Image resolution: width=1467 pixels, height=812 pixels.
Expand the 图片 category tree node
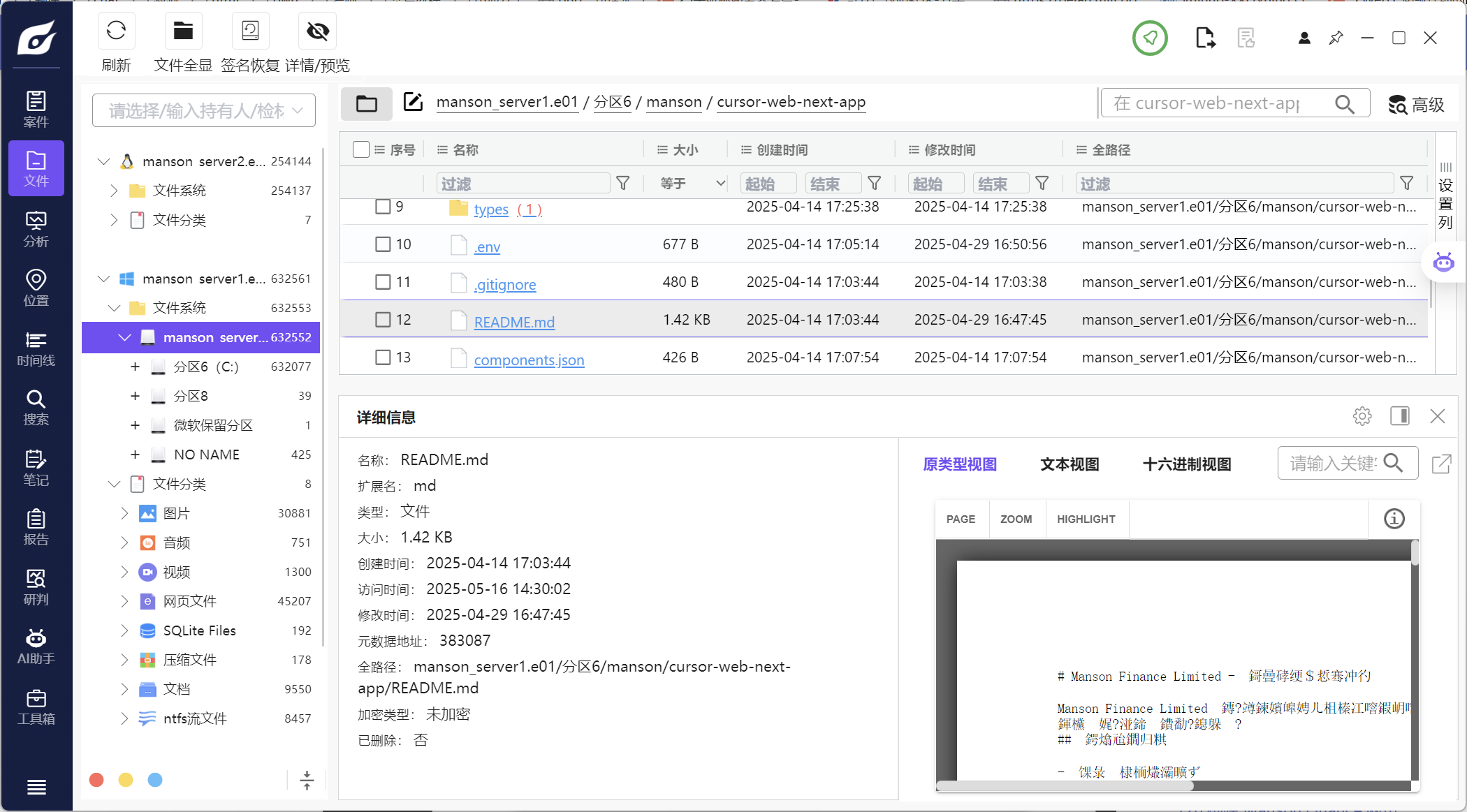click(x=124, y=513)
